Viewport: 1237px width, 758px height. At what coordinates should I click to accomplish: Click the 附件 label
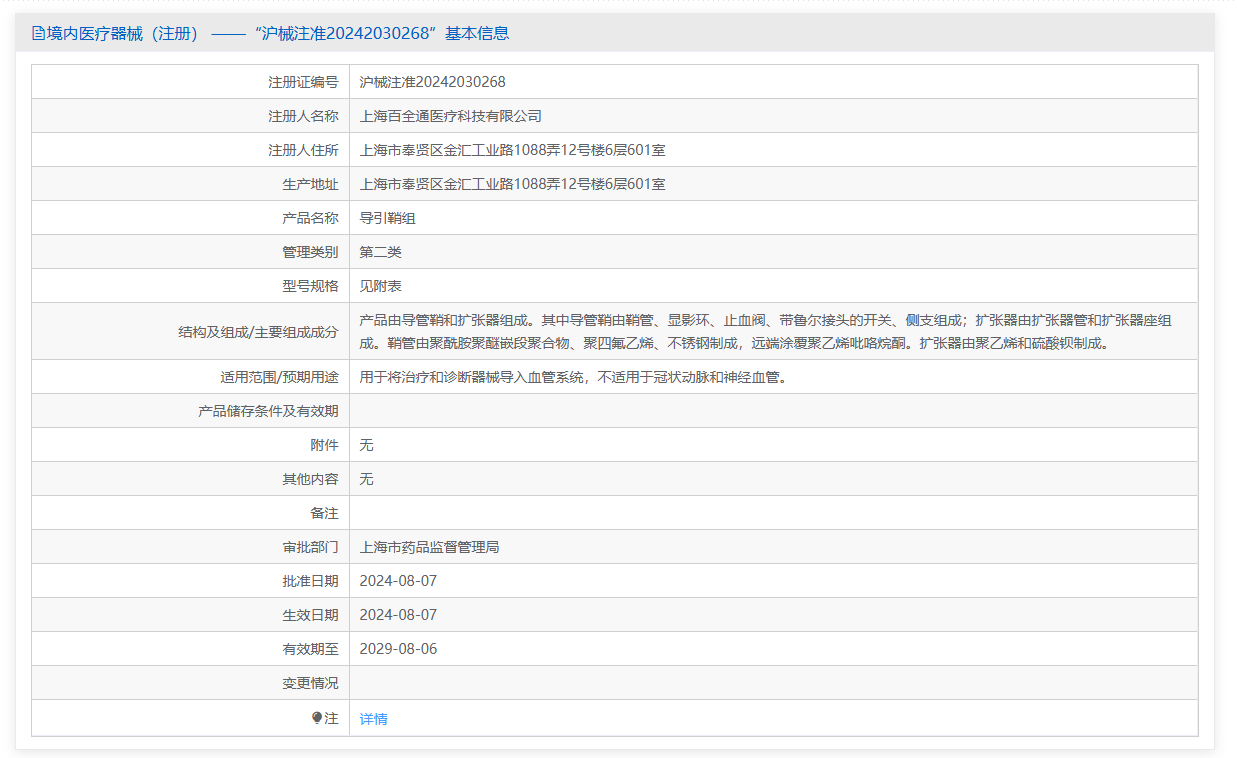(324, 445)
